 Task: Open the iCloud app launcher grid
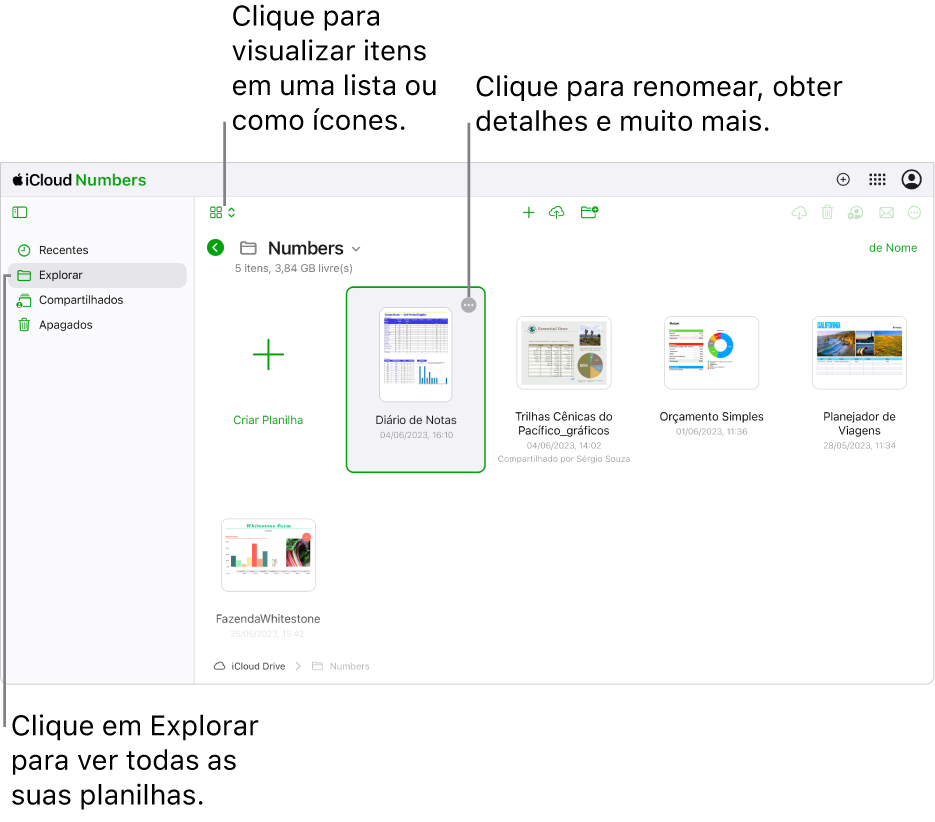877,180
